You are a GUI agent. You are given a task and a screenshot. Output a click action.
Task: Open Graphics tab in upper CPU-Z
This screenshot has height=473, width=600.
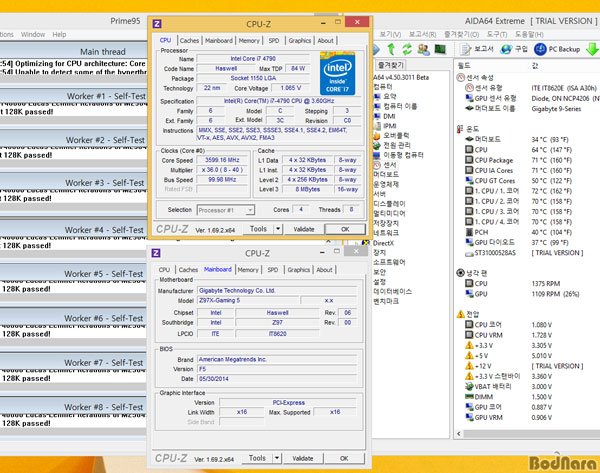tap(300, 41)
